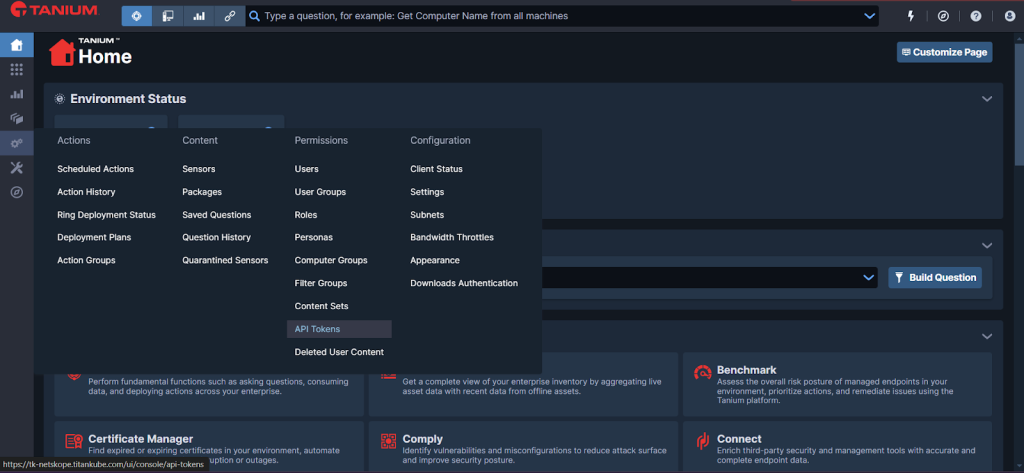
Task: Open Deleted User Content menu item
Action: click(x=339, y=352)
